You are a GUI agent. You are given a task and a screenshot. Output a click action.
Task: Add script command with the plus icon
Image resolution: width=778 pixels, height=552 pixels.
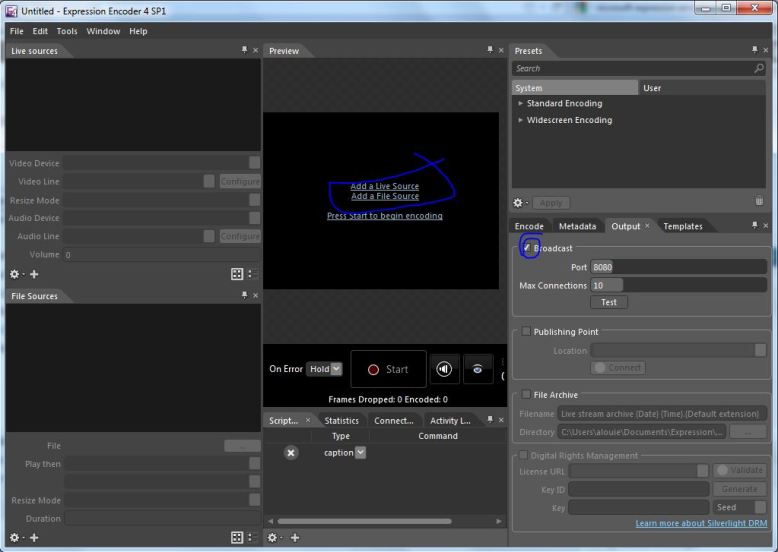pos(295,538)
